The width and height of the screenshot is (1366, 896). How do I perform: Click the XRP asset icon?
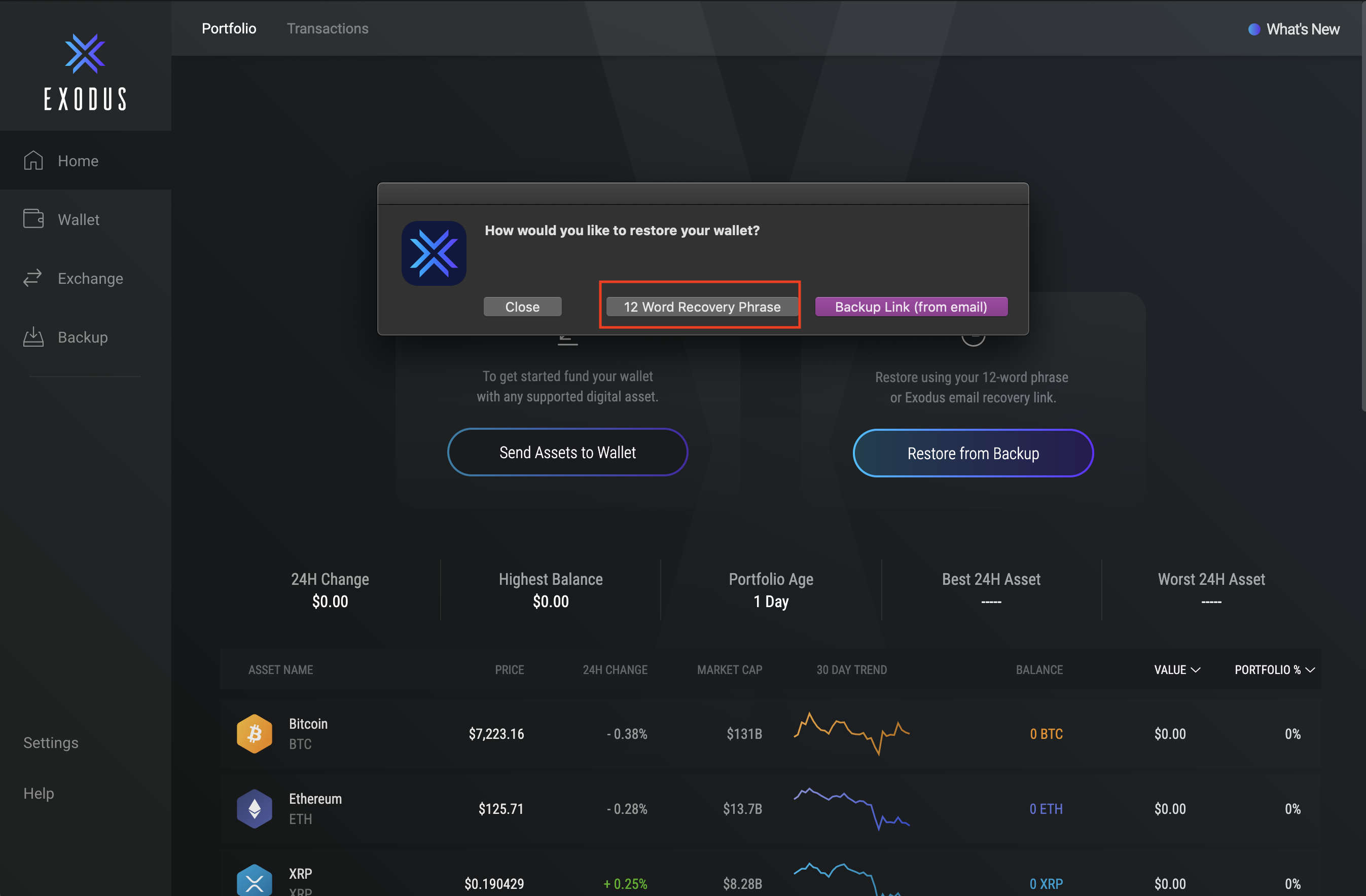[x=254, y=880]
